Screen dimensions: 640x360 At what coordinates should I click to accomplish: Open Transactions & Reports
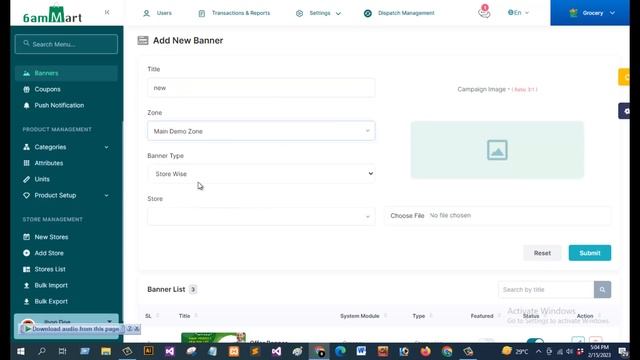[x=234, y=13]
